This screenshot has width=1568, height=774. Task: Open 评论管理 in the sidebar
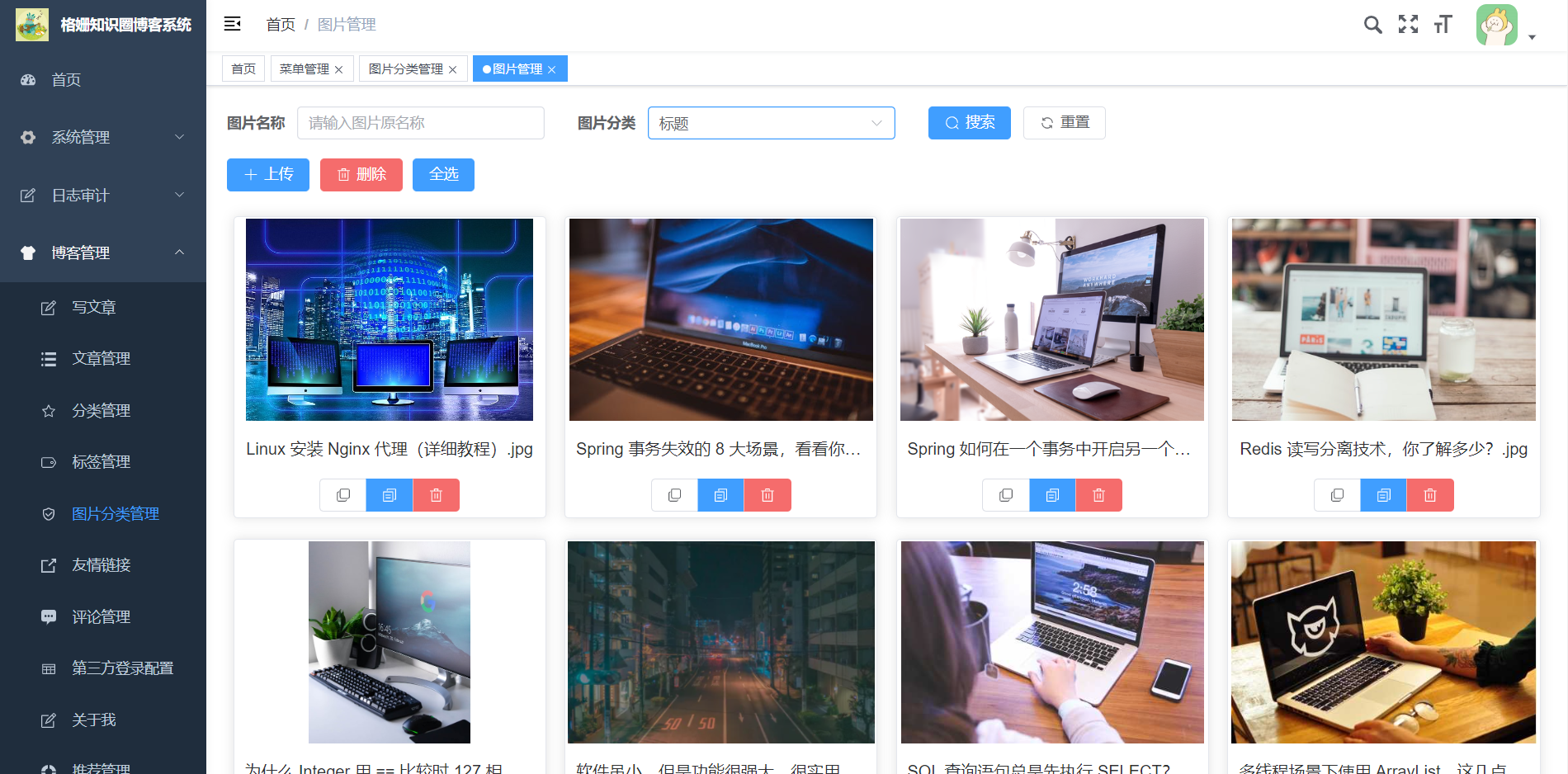pos(103,616)
